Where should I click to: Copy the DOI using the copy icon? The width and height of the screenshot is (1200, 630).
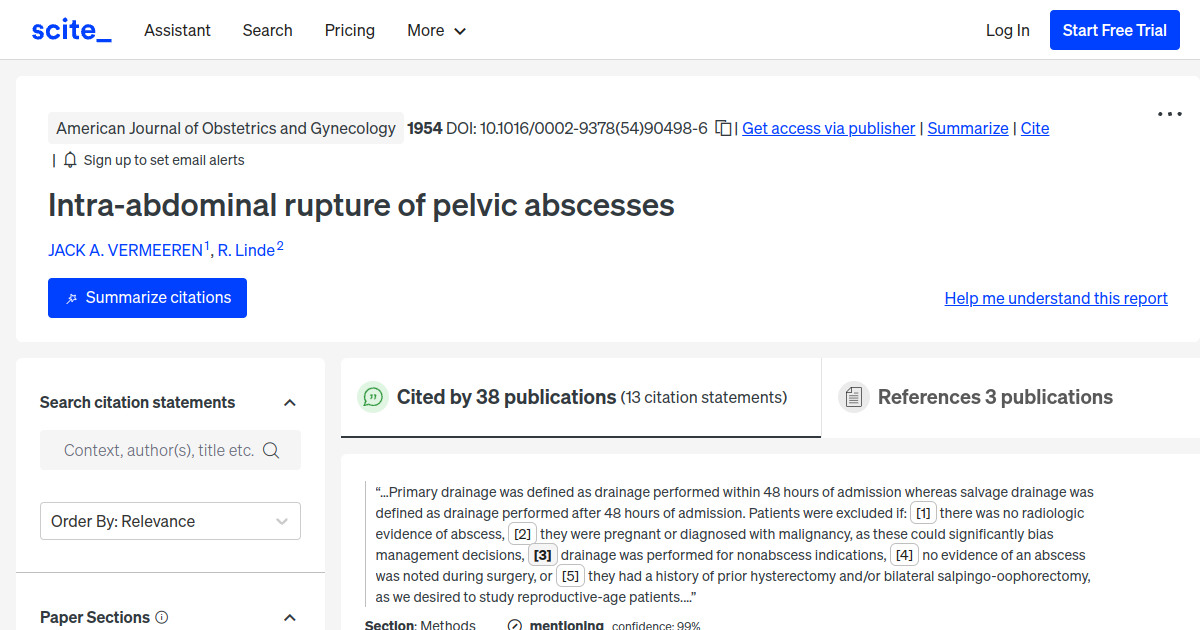(723, 128)
